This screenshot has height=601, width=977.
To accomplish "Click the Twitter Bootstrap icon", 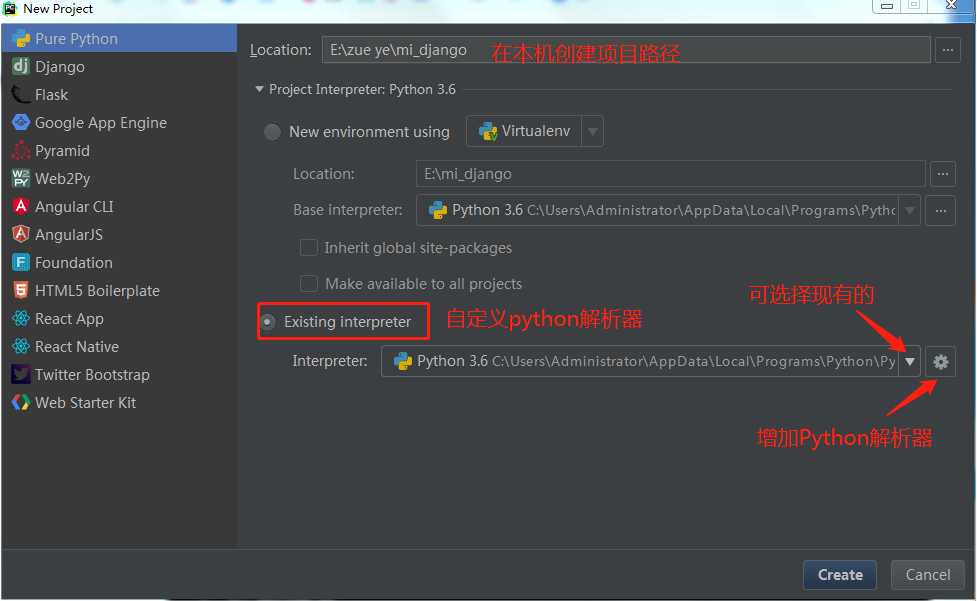I will click(x=21, y=374).
